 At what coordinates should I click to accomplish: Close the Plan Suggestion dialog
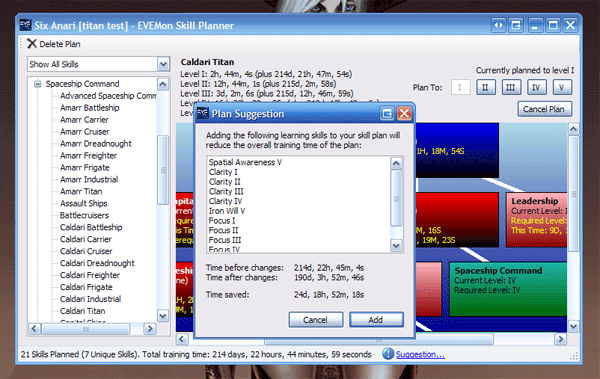pyautogui.click(x=404, y=113)
